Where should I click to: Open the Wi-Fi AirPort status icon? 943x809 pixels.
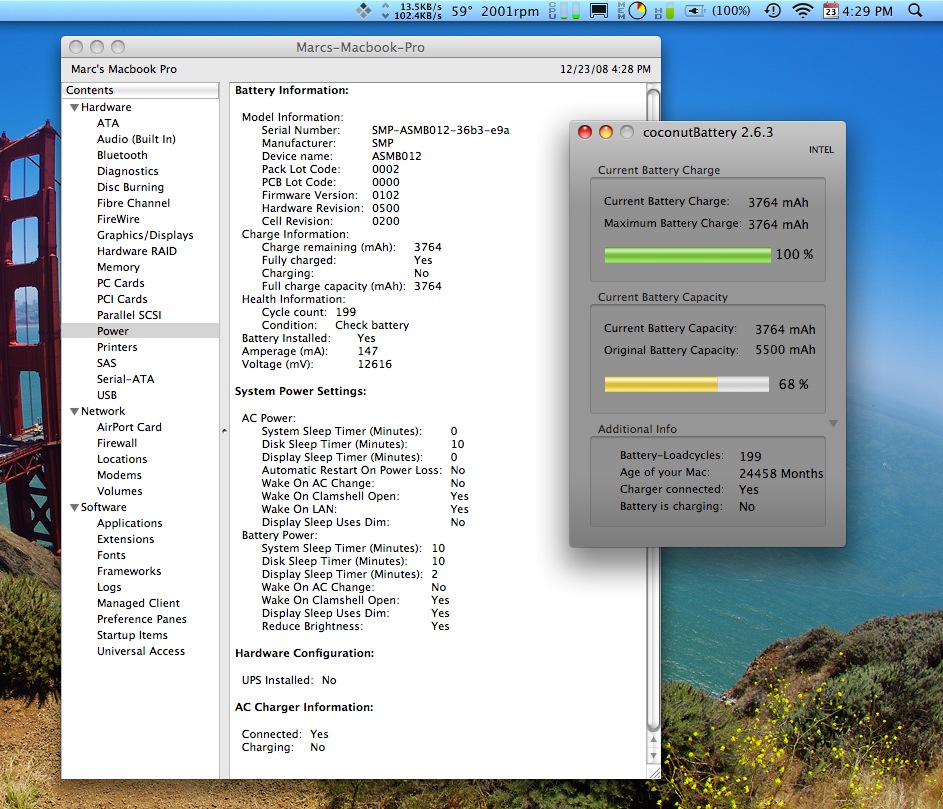802,11
